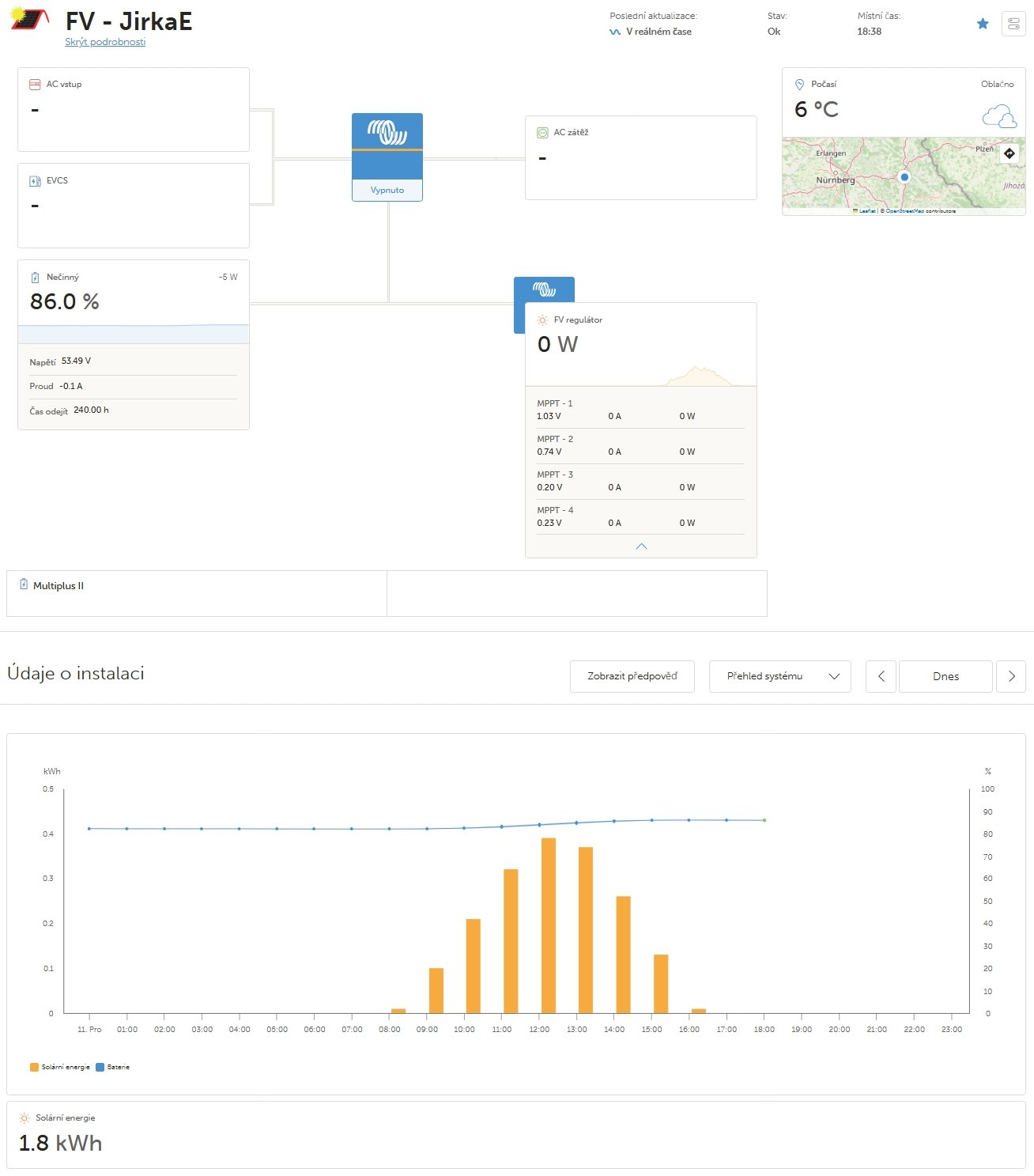The image size is (1034, 1176).
Task: Click the FV regulátor sun icon
Action: click(542, 320)
